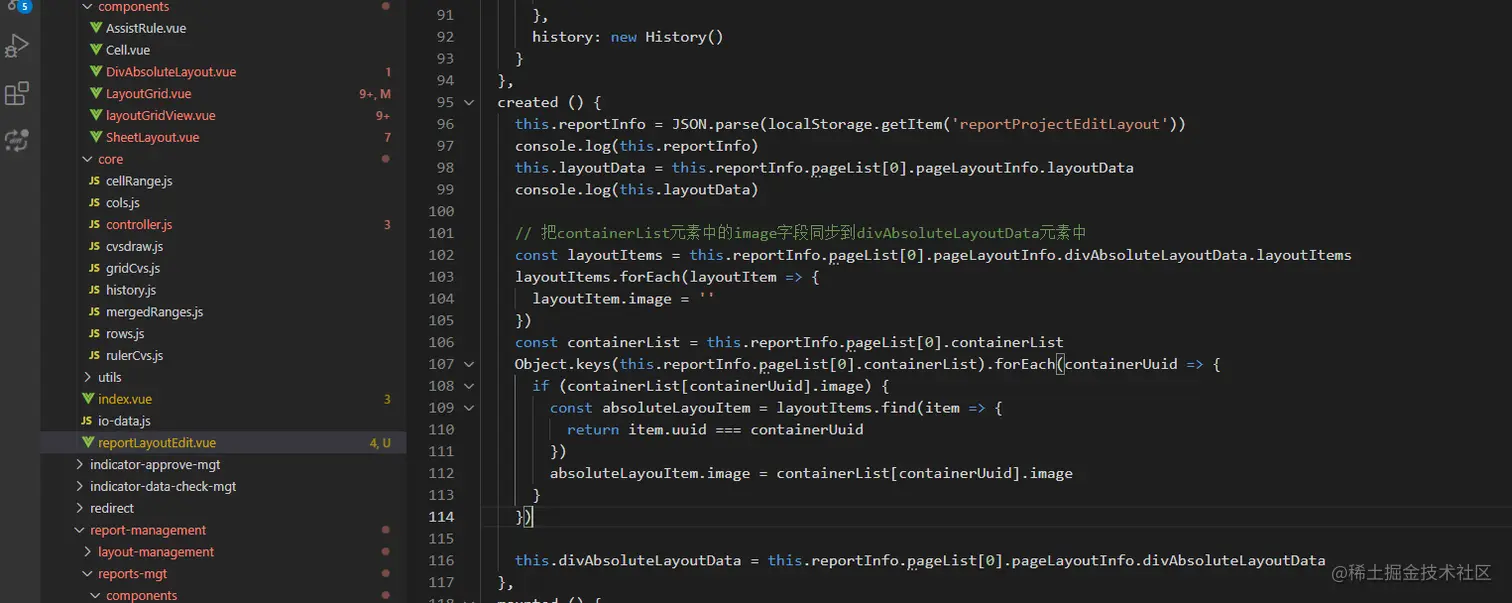The image size is (1512, 603).
Task: Click line number 96 in gutter
Action: (445, 124)
